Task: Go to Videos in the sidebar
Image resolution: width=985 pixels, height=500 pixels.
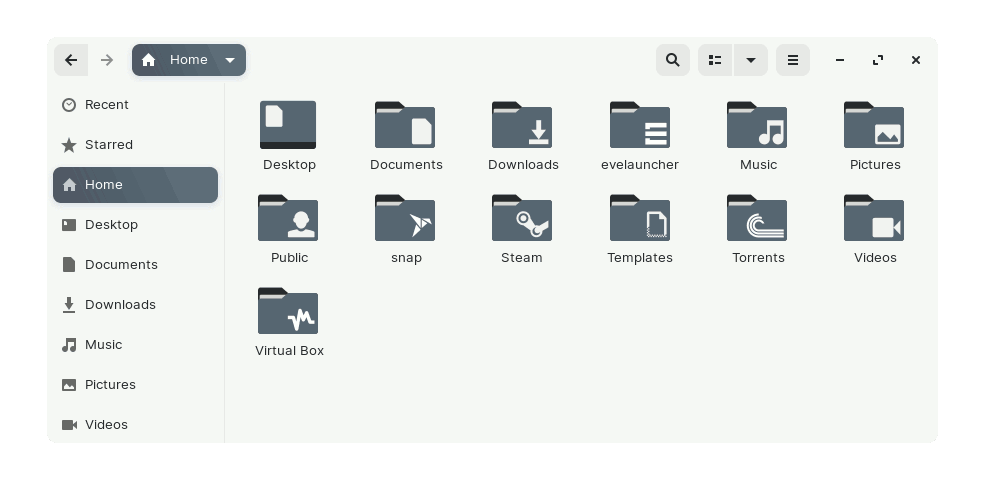Action: [x=136, y=425]
